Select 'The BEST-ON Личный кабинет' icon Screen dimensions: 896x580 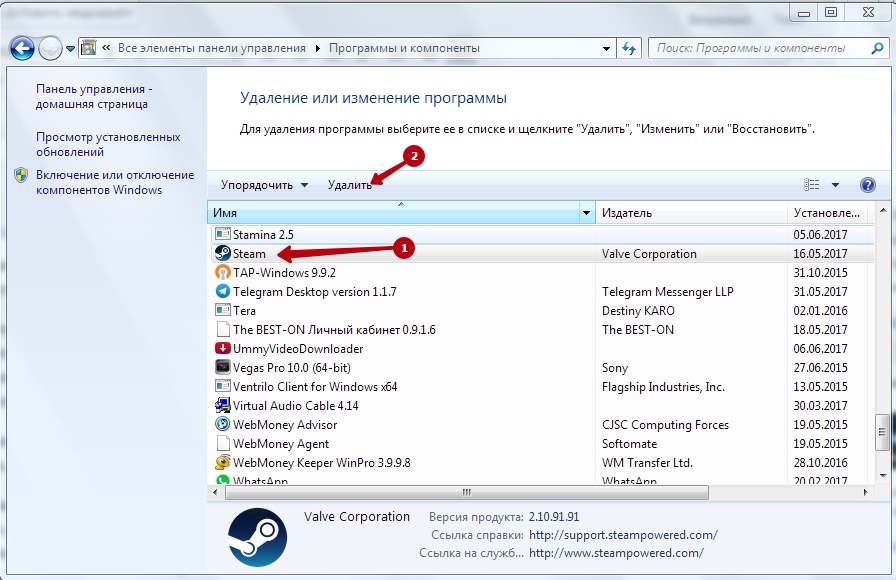[222, 329]
